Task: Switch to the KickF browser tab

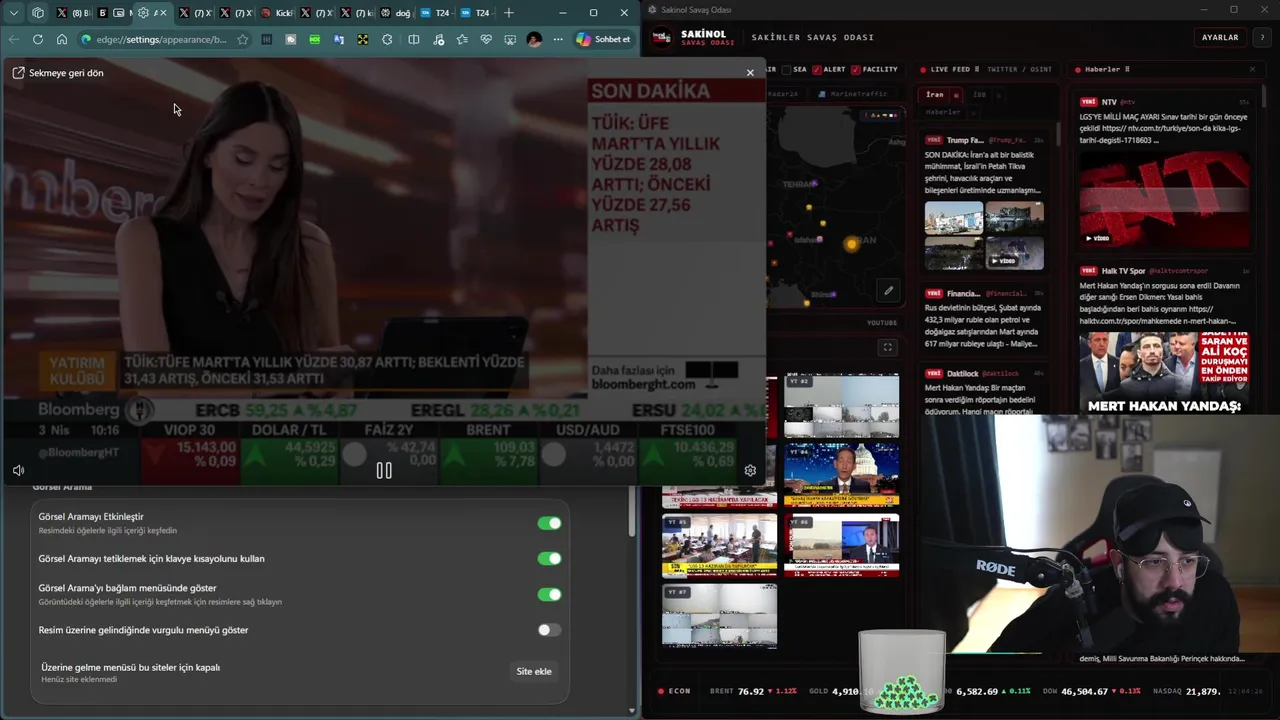Action: coord(277,13)
